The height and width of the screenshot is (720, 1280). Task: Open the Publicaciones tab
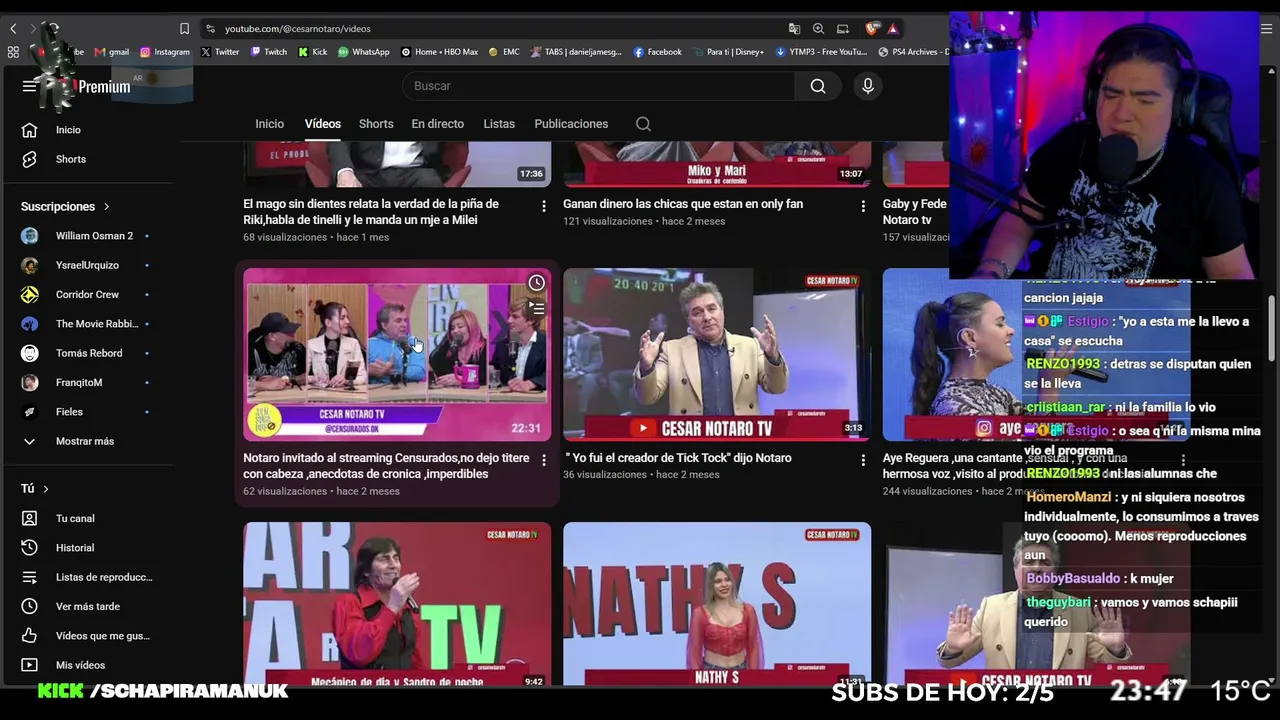pos(571,124)
